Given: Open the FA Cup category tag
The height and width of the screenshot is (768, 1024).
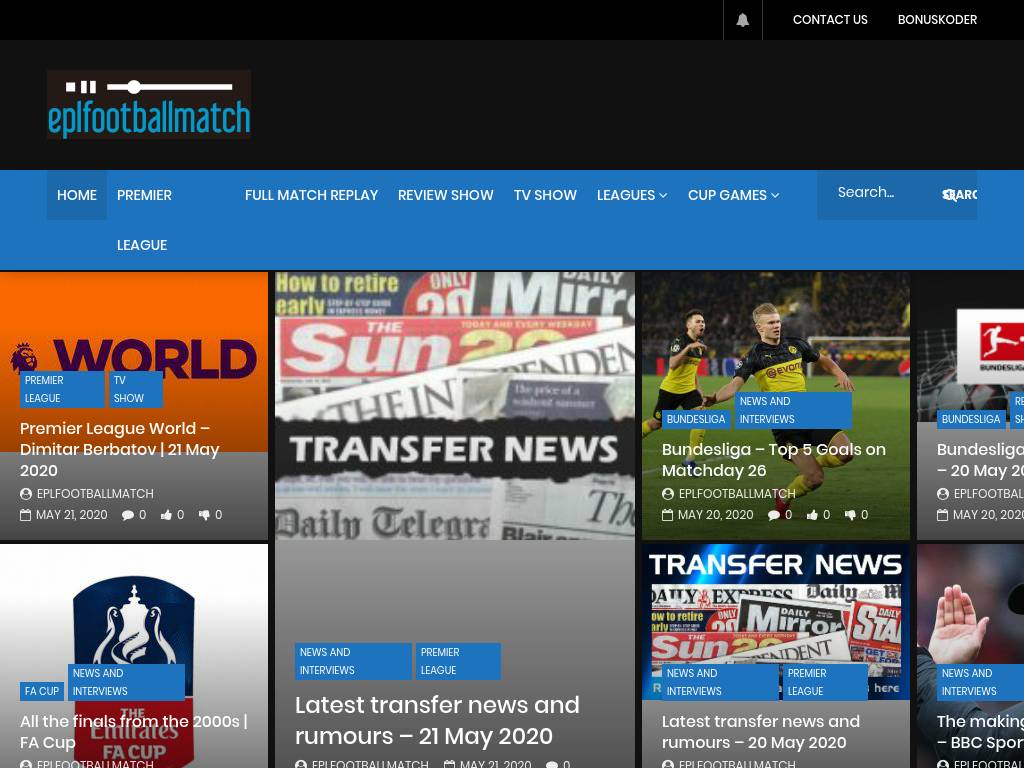Looking at the screenshot, I should (42, 691).
